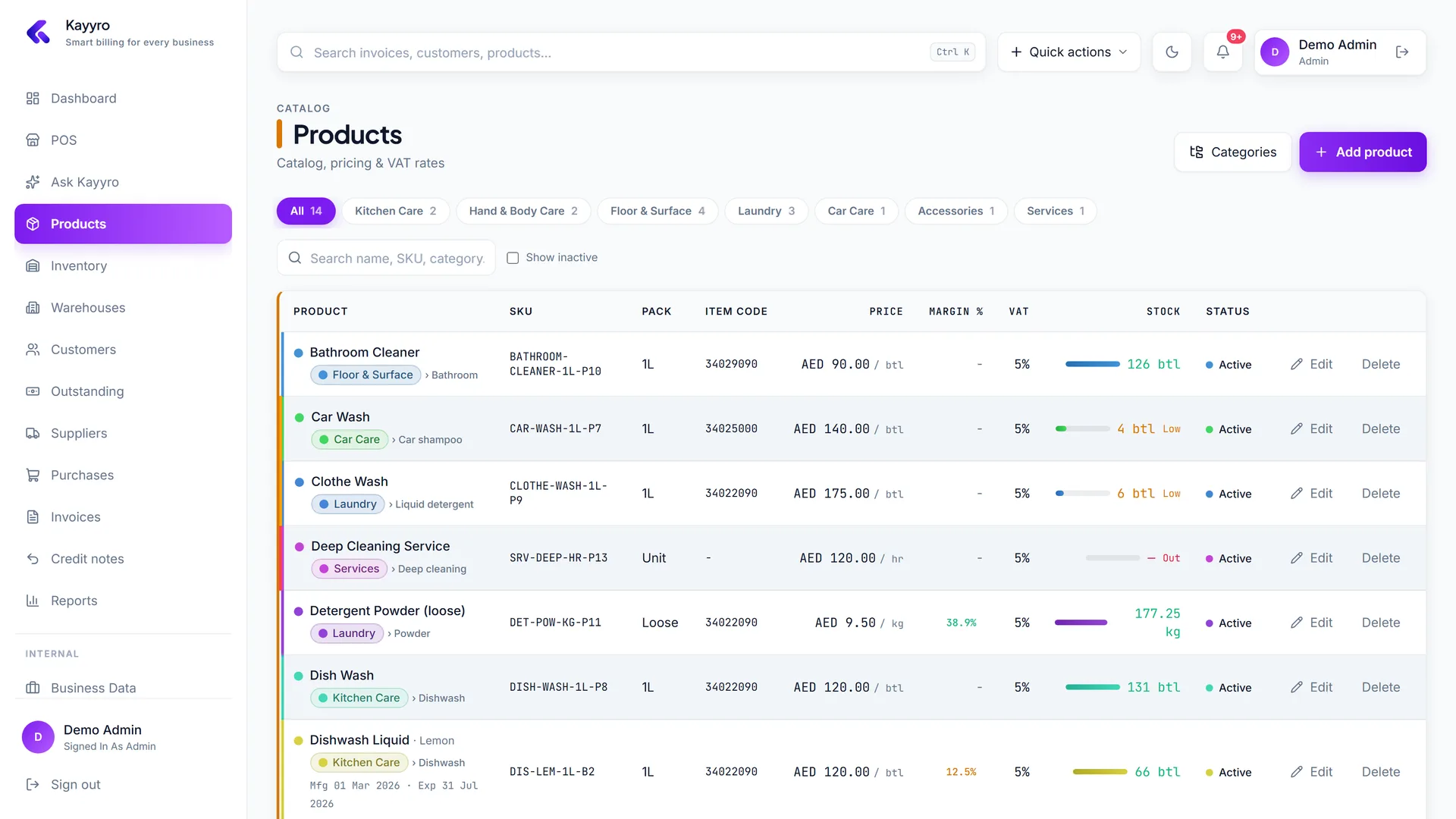The width and height of the screenshot is (1456, 819).
Task: Open Ask Kayyro sparkle icon
Action: click(33, 182)
